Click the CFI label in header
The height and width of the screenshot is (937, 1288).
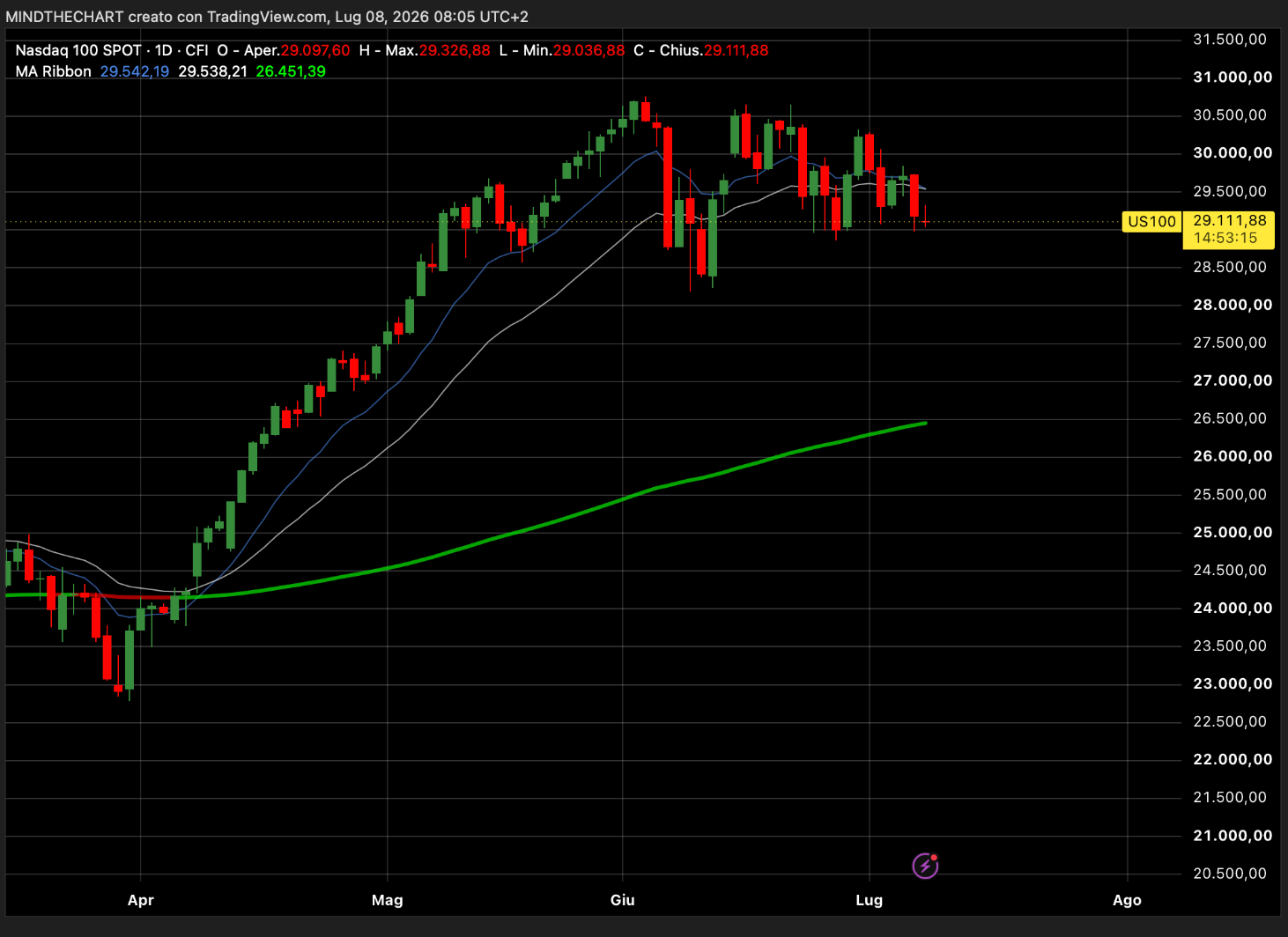coord(196,50)
